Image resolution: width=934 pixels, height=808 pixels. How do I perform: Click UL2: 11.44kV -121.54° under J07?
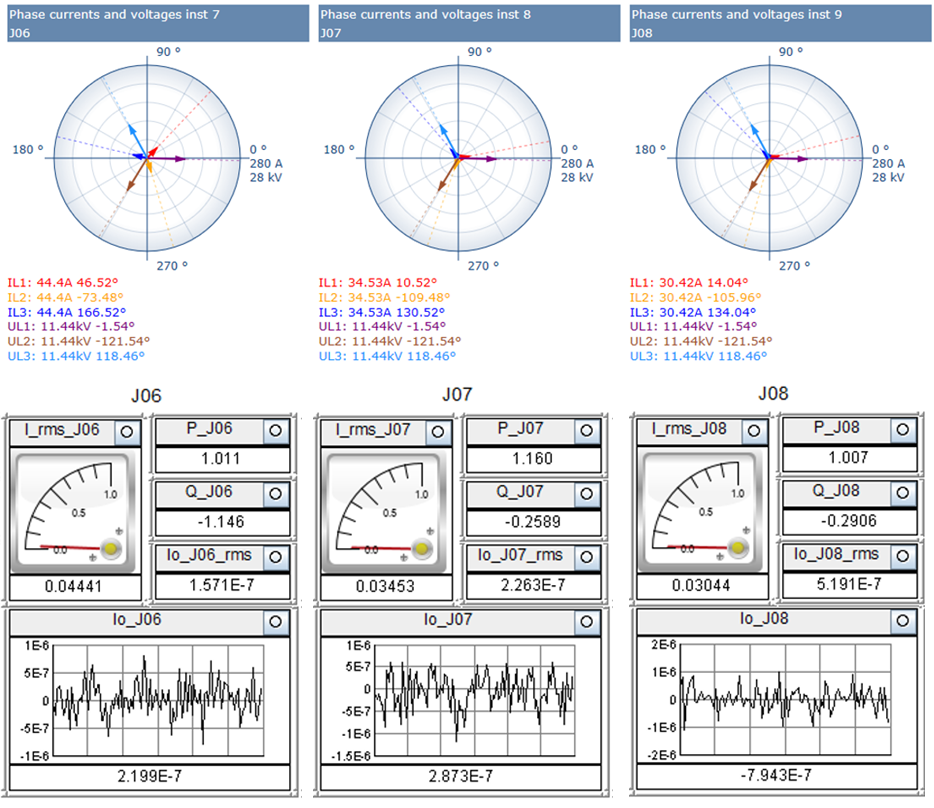click(x=390, y=341)
